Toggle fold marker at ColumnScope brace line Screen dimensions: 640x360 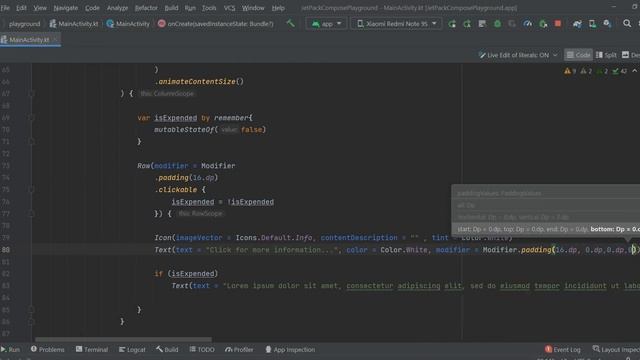pos(31,93)
